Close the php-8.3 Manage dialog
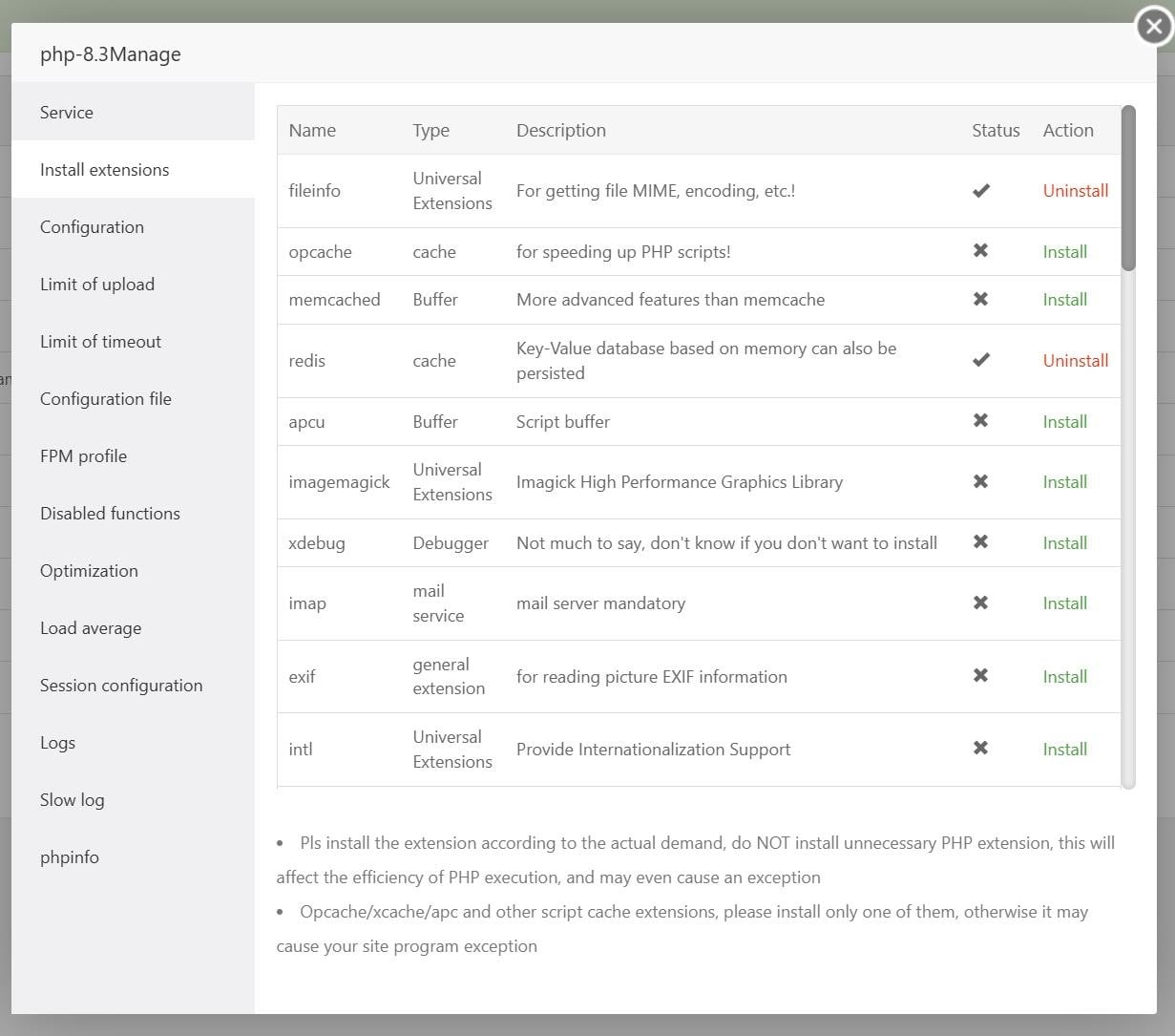The height and width of the screenshot is (1036, 1175). 1153,27
